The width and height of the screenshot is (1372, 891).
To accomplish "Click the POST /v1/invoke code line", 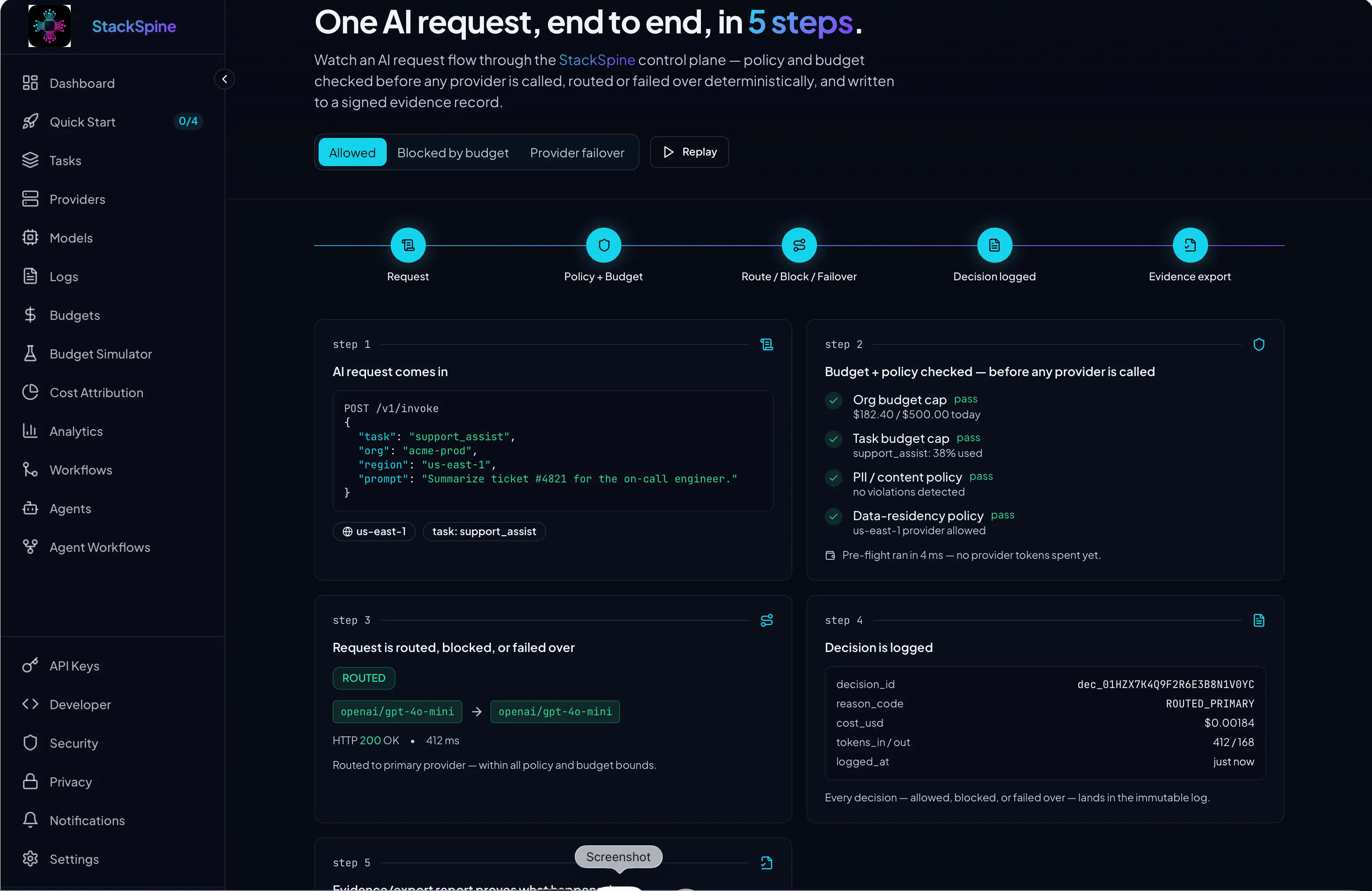I will [x=391, y=408].
